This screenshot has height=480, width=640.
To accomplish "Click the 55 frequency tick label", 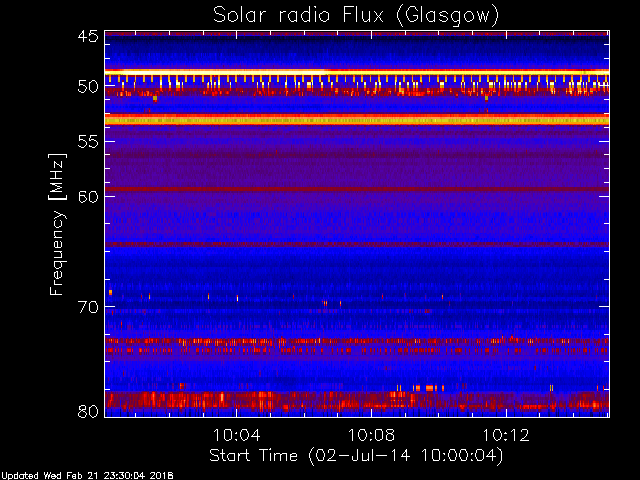I will pyautogui.click(x=88, y=142).
